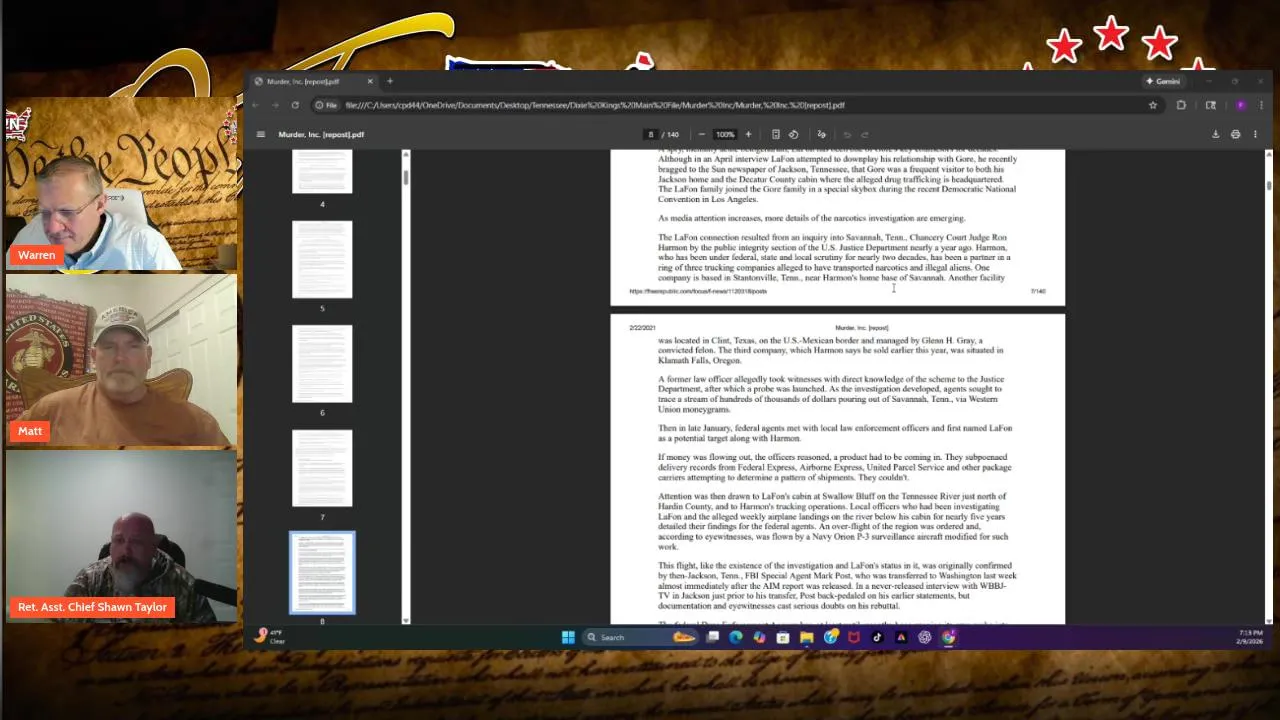Image resolution: width=1280 pixels, height=720 pixels.
Task: Print the PDF document
Action: pyautogui.click(x=1235, y=134)
